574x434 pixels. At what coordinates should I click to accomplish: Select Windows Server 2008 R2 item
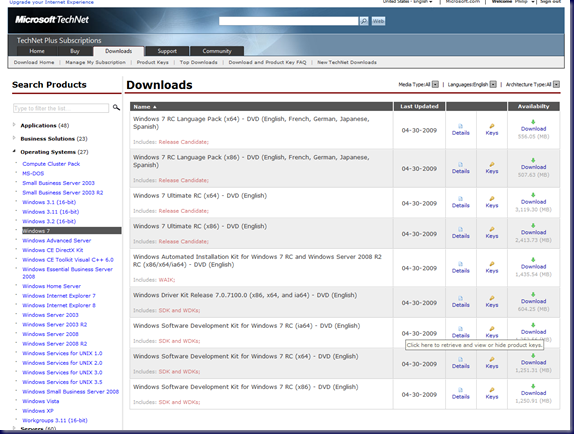pos(55,344)
